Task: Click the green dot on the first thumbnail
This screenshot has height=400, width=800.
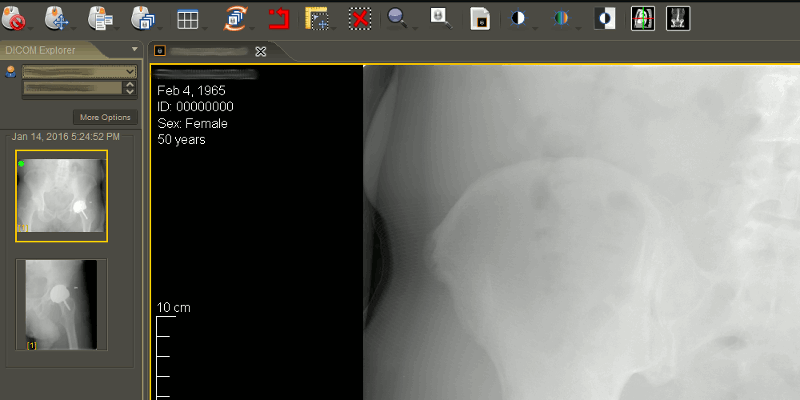Action: click(21, 164)
